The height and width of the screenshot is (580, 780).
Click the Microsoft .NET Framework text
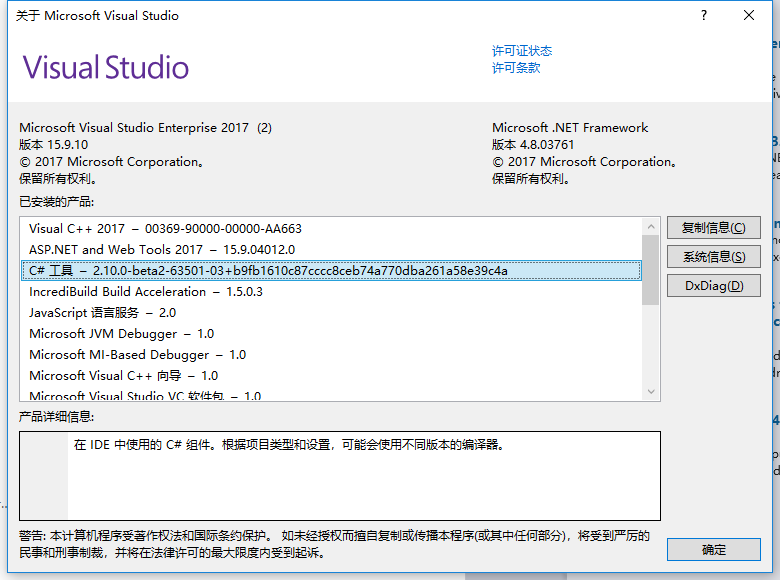pyautogui.click(x=570, y=128)
